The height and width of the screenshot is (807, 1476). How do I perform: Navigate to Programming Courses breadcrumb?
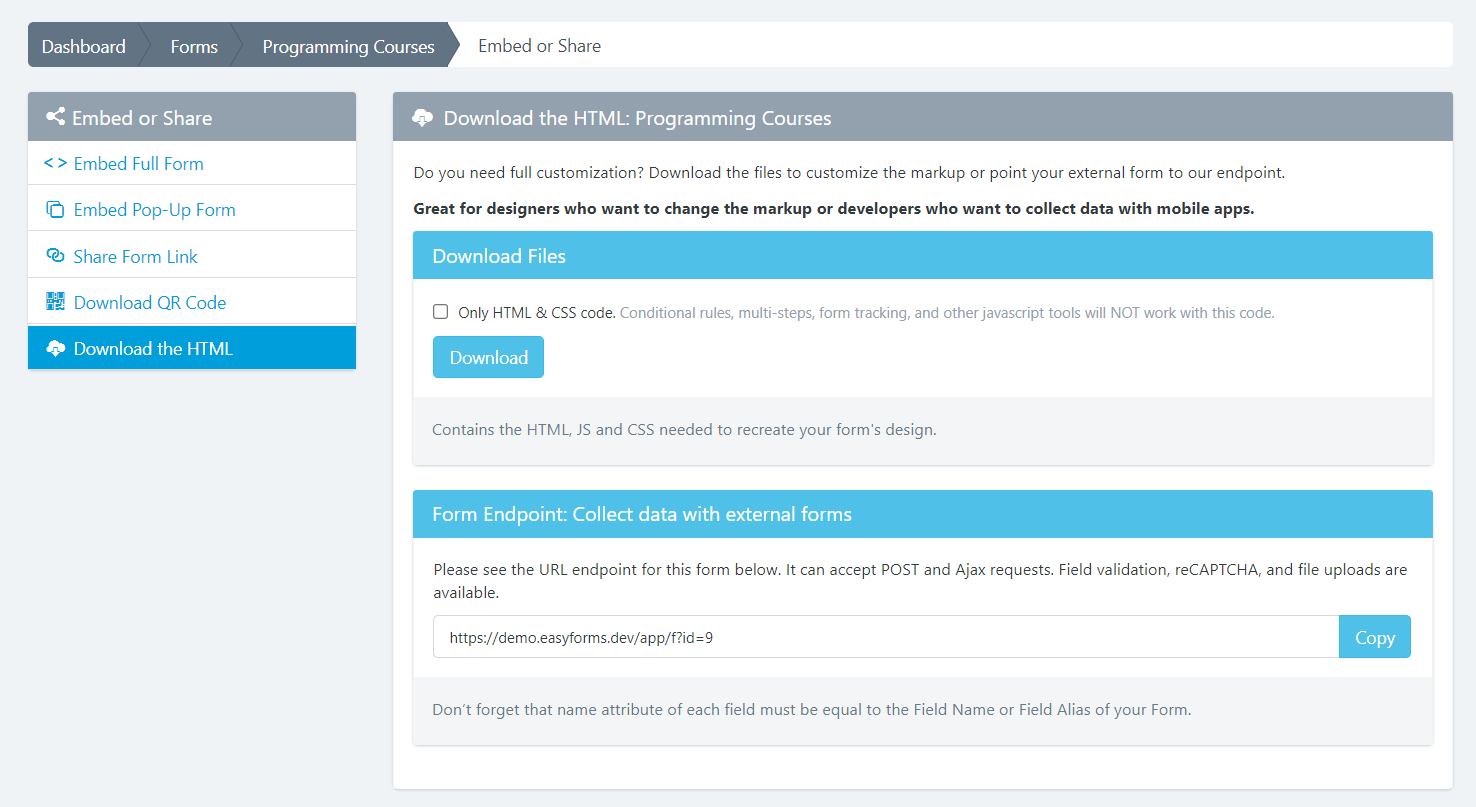[348, 46]
